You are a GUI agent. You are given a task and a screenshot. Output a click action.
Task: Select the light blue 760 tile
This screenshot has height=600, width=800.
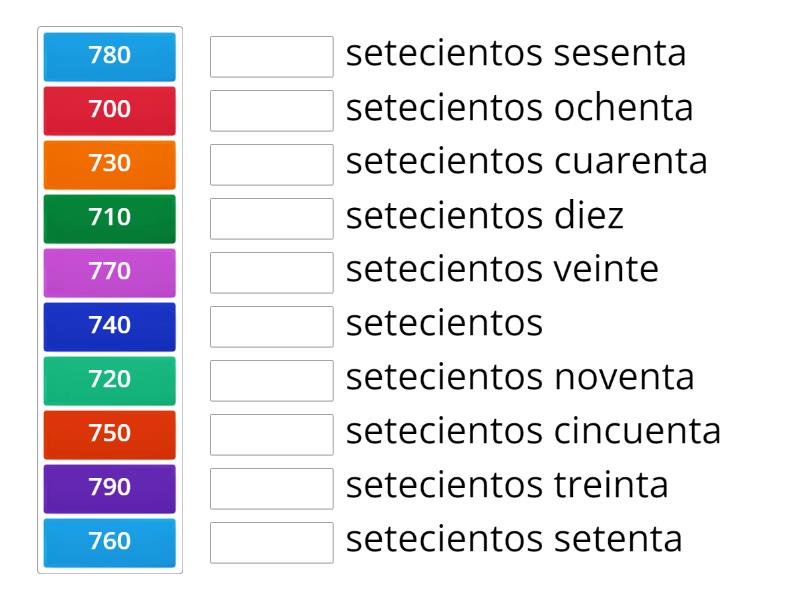coord(108,542)
